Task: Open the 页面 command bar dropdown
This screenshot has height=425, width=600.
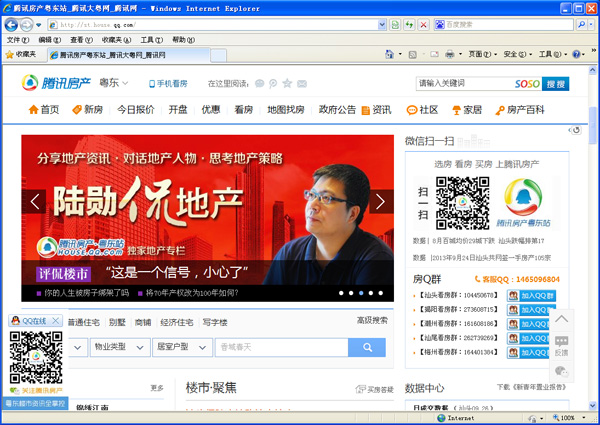Action: coord(483,54)
